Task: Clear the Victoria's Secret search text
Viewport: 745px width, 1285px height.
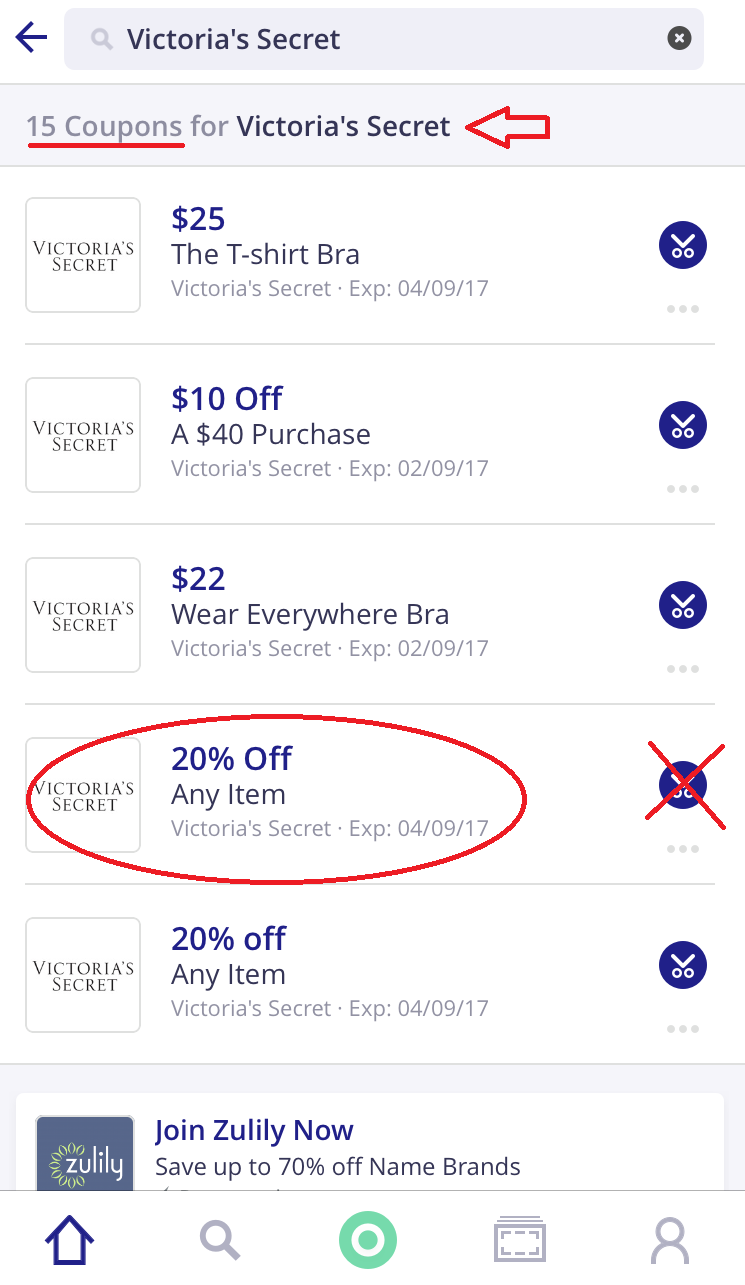Action: (679, 39)
